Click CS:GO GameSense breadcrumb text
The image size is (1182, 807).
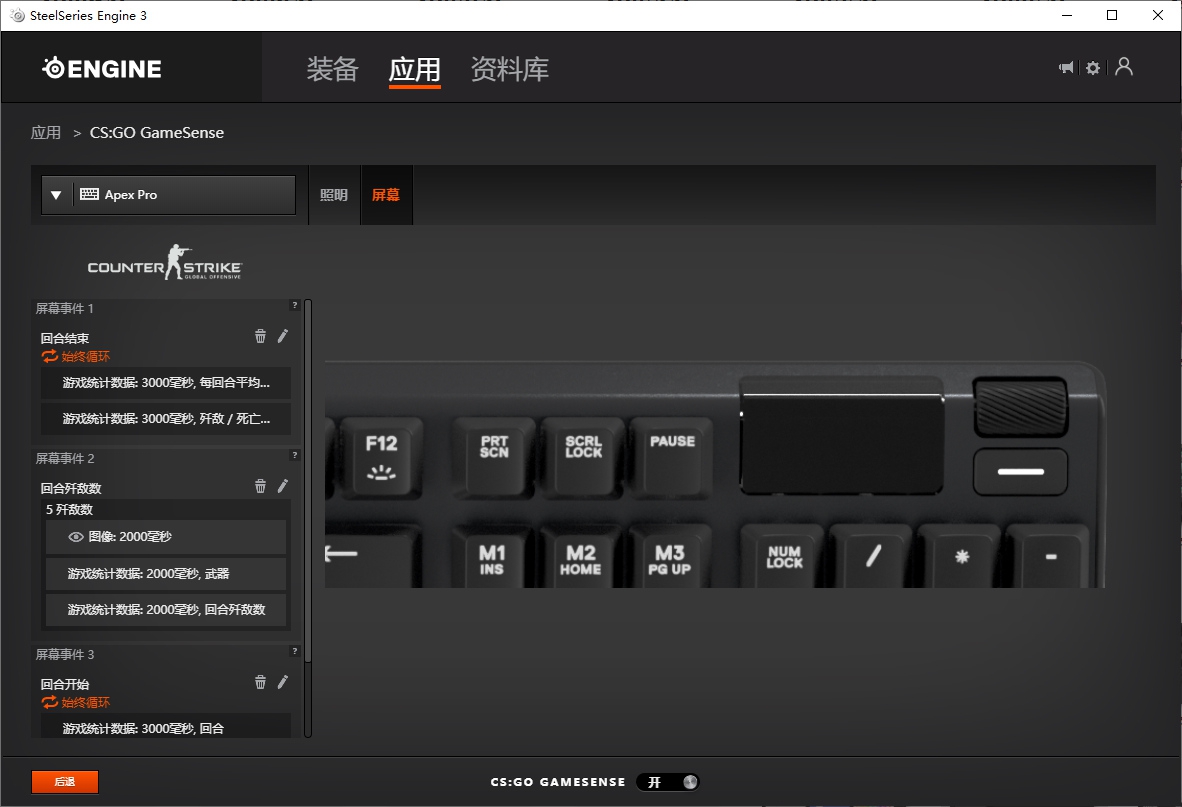click(x=157, y=133)
